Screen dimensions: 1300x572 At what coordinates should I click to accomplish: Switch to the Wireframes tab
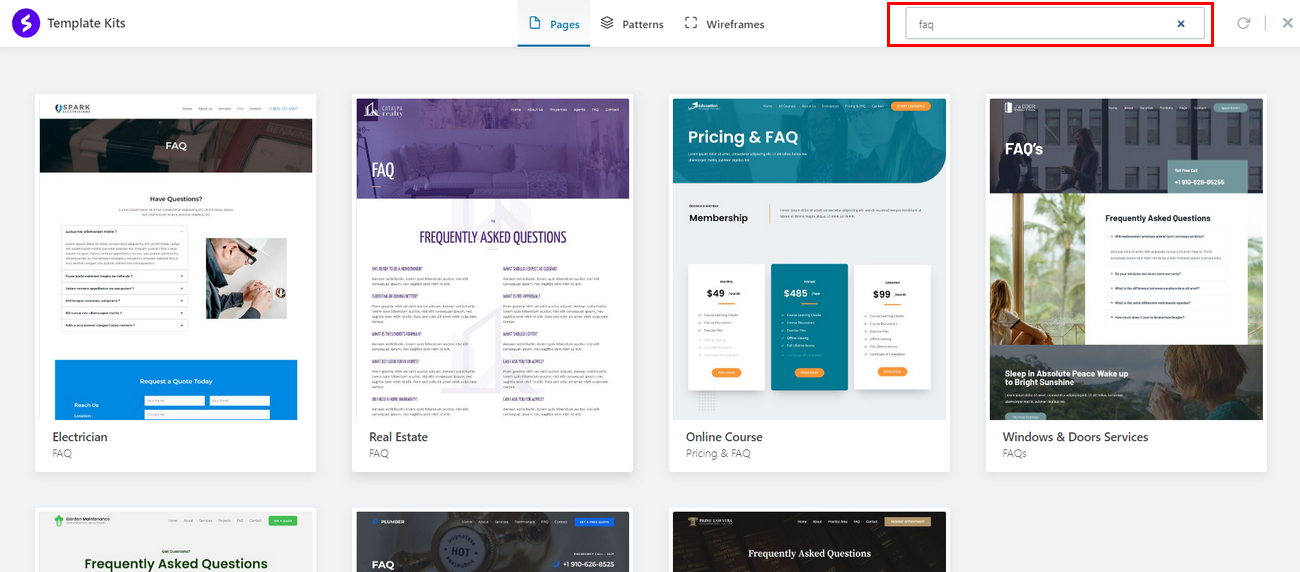click(x=735, y=24)
